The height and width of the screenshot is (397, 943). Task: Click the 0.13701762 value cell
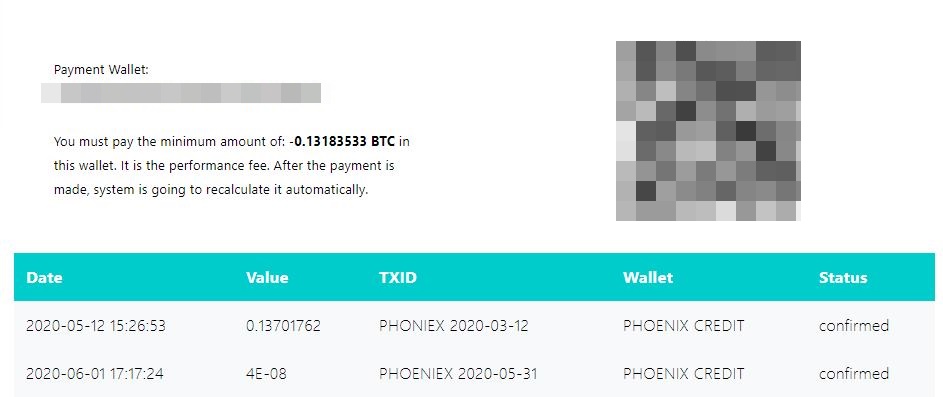[283, 326]
